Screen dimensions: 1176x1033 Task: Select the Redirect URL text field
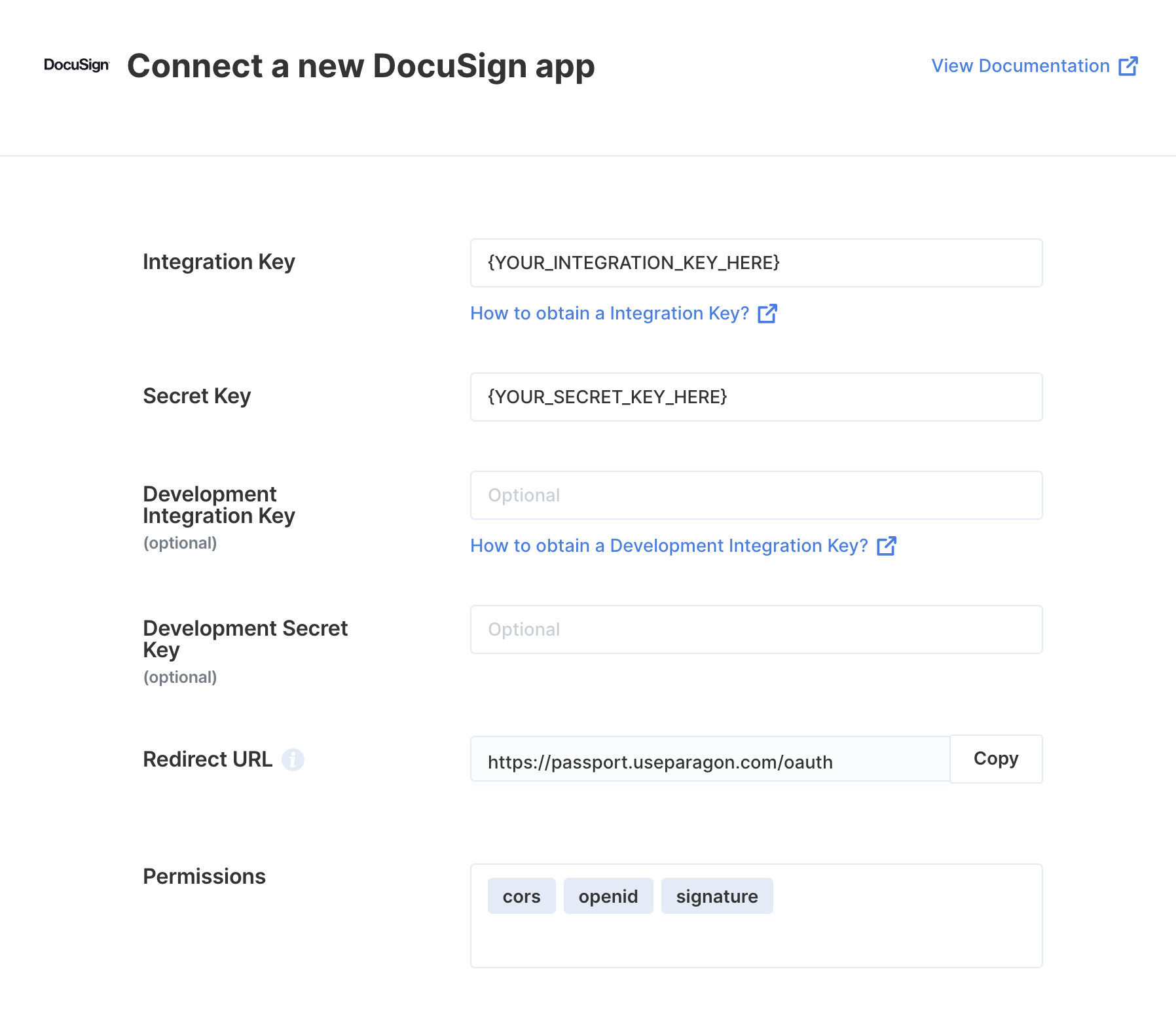coord(710,759)
